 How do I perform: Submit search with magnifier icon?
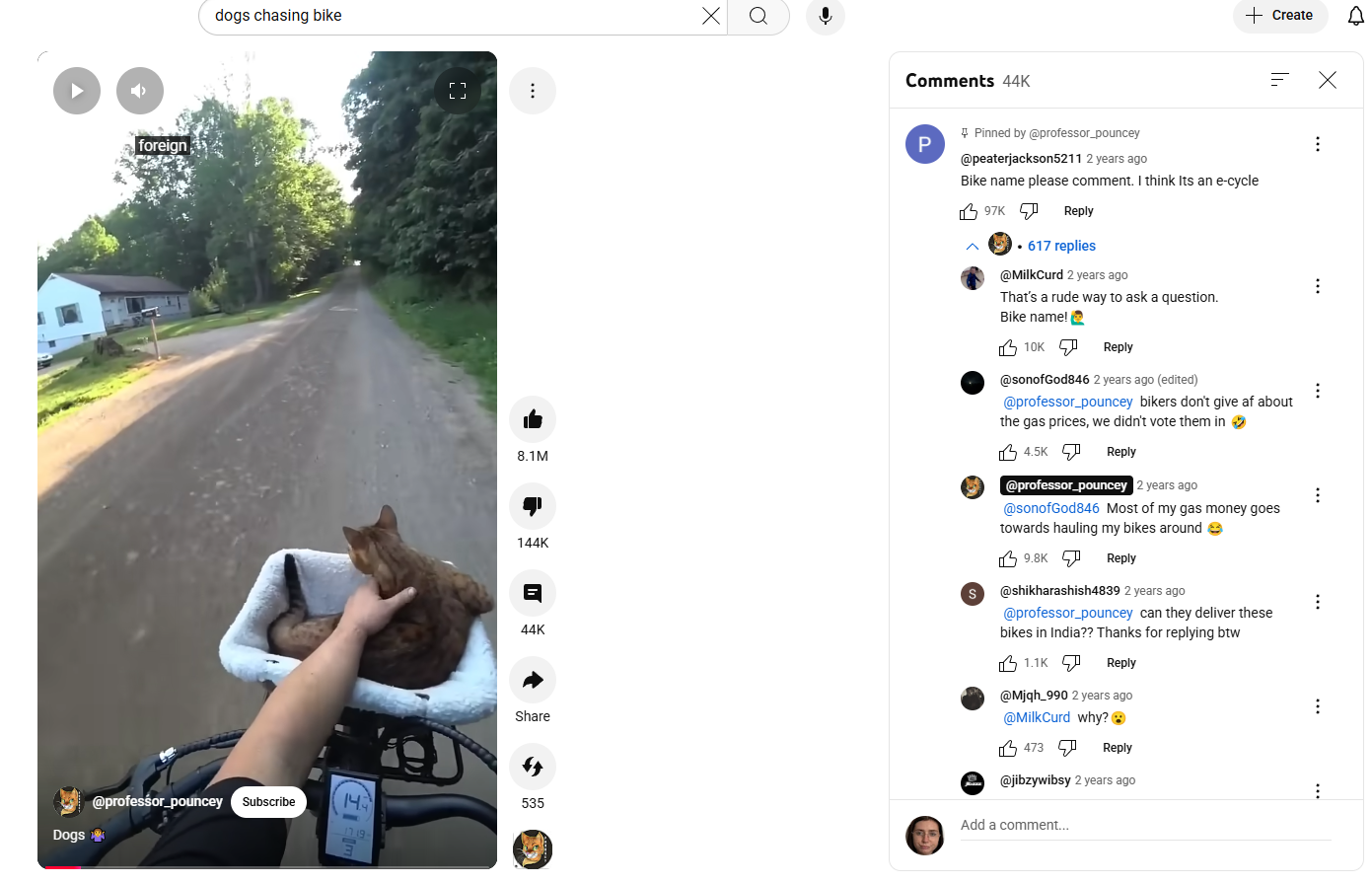758,16
